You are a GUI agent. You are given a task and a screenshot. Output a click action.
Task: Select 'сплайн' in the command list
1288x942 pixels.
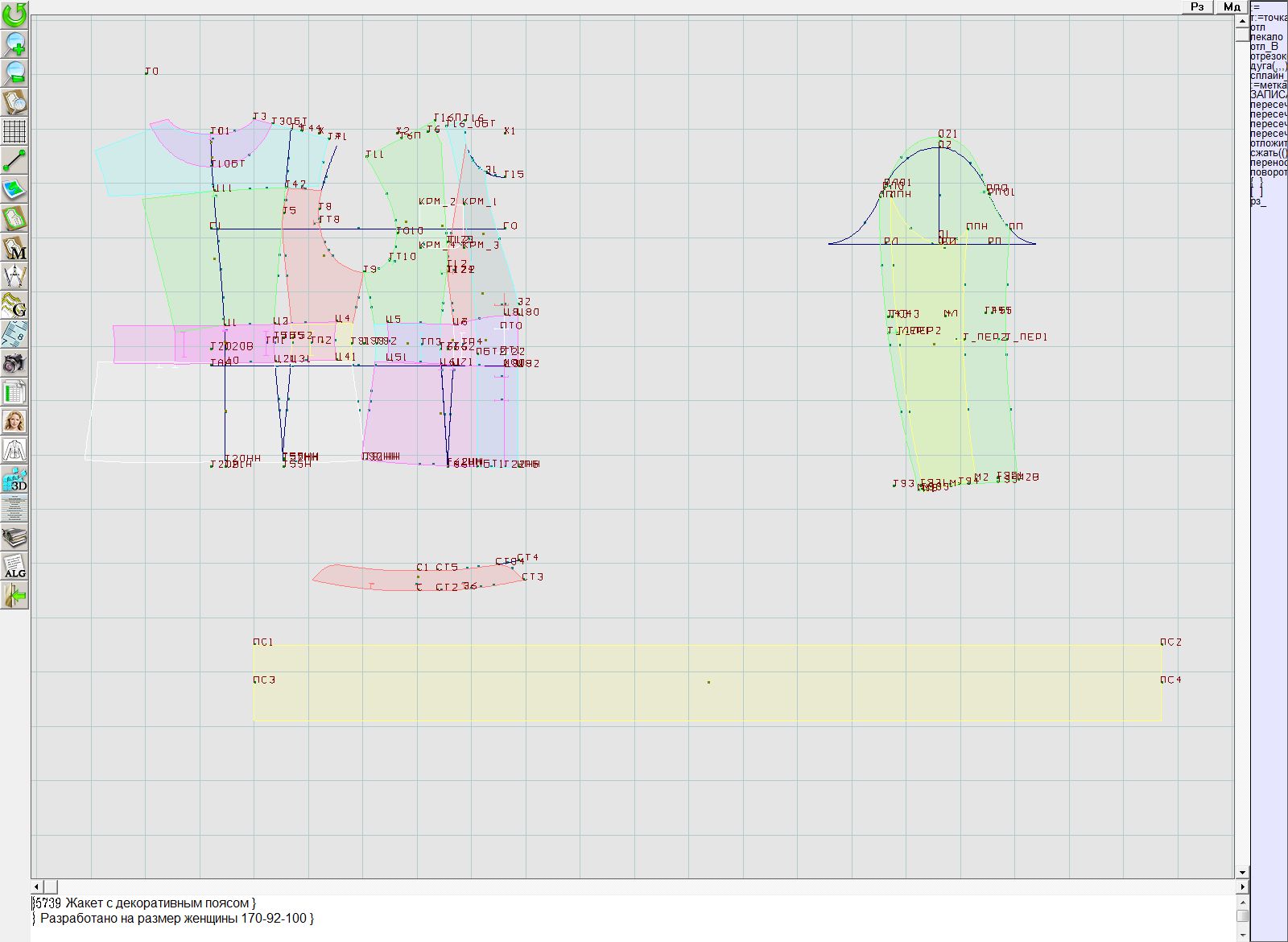1267,76
